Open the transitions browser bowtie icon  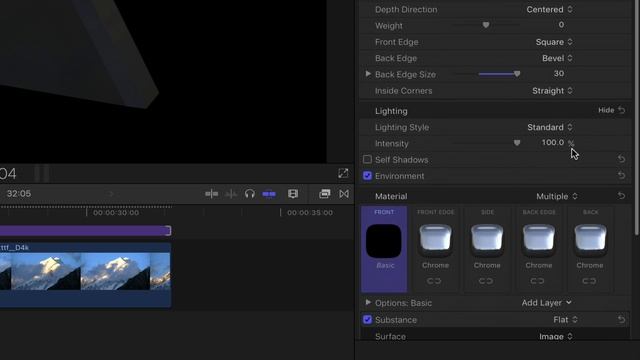[x=344, y=194]
